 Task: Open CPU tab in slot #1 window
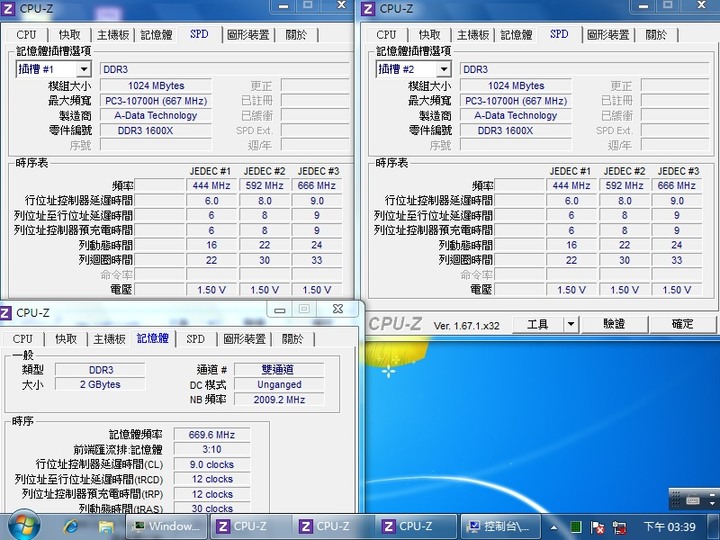[26, 34]
